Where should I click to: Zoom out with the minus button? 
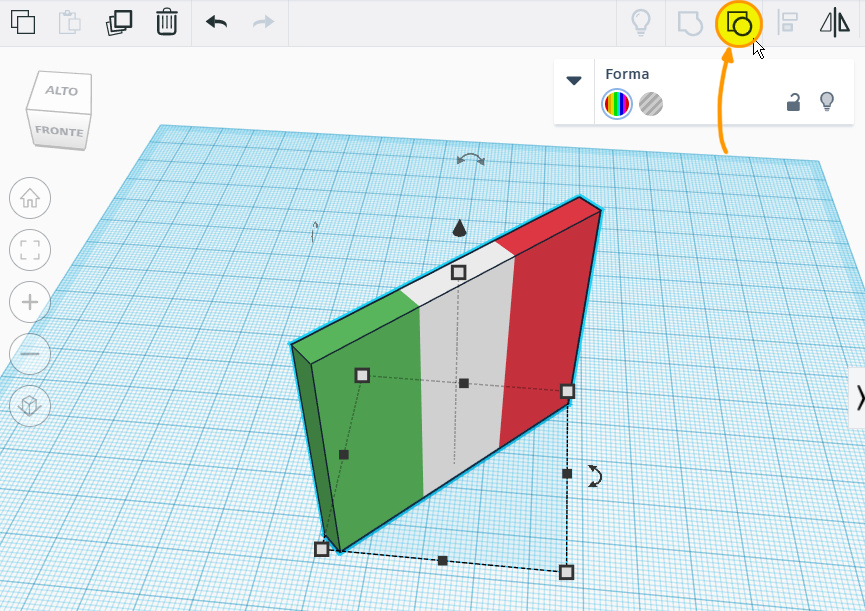(30, 353)
